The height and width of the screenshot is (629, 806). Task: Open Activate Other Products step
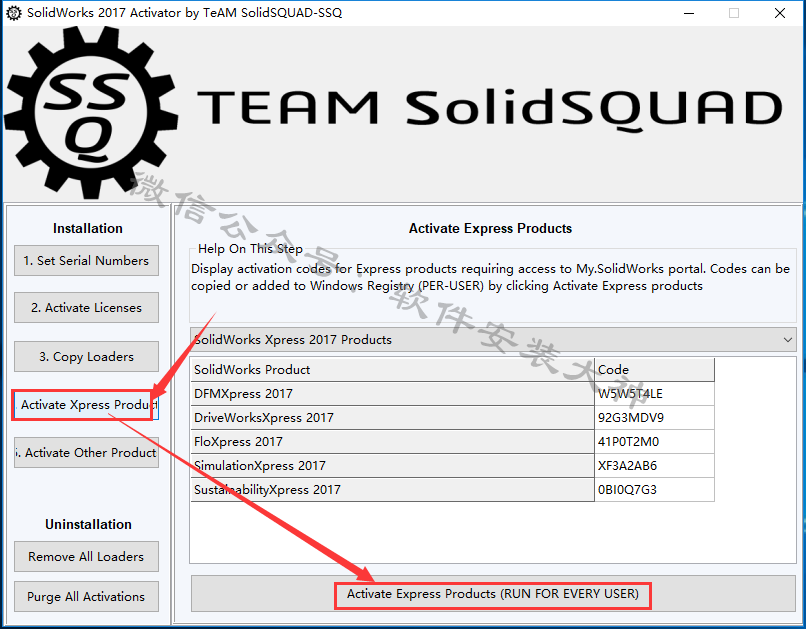[86, 452]
